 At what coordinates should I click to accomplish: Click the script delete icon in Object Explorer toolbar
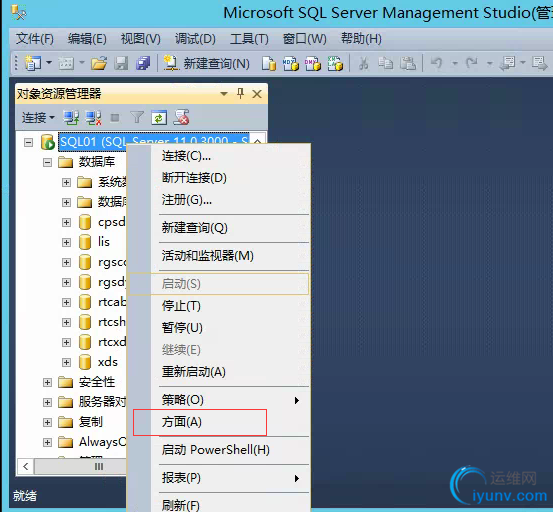(x=181, y=117)
